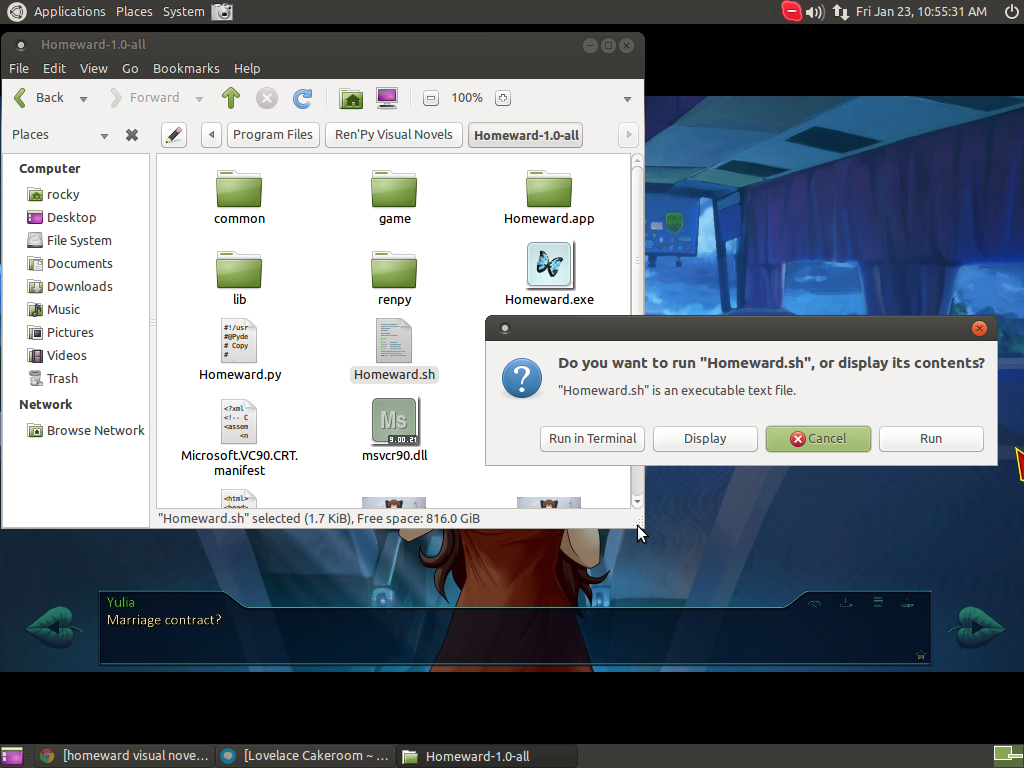Go to the Home folder icon

[351, 98]
